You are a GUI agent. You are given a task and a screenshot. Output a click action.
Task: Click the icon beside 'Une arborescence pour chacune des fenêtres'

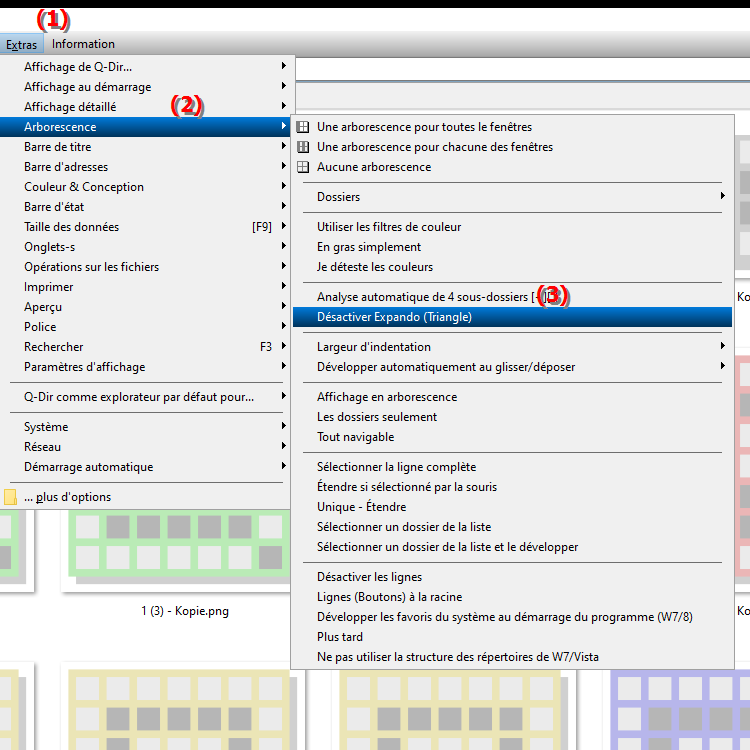tap(303, 147)
